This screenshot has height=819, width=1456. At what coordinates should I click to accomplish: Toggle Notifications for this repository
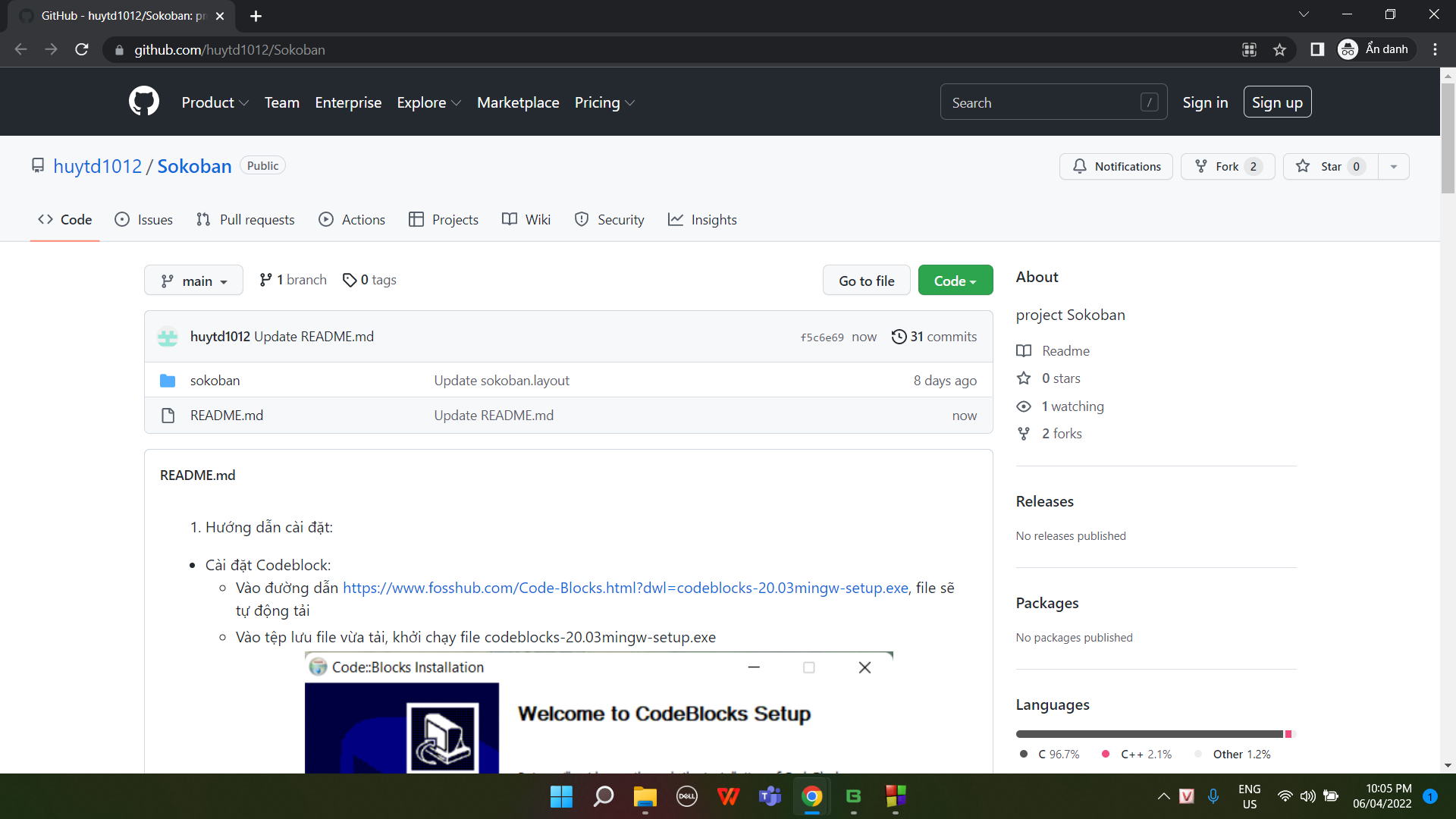point(1116,166)
